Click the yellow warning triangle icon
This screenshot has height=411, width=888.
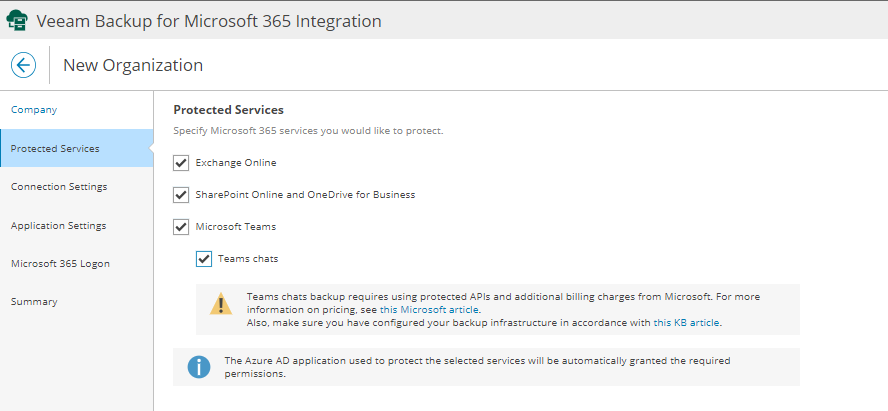tap(220, 304)
